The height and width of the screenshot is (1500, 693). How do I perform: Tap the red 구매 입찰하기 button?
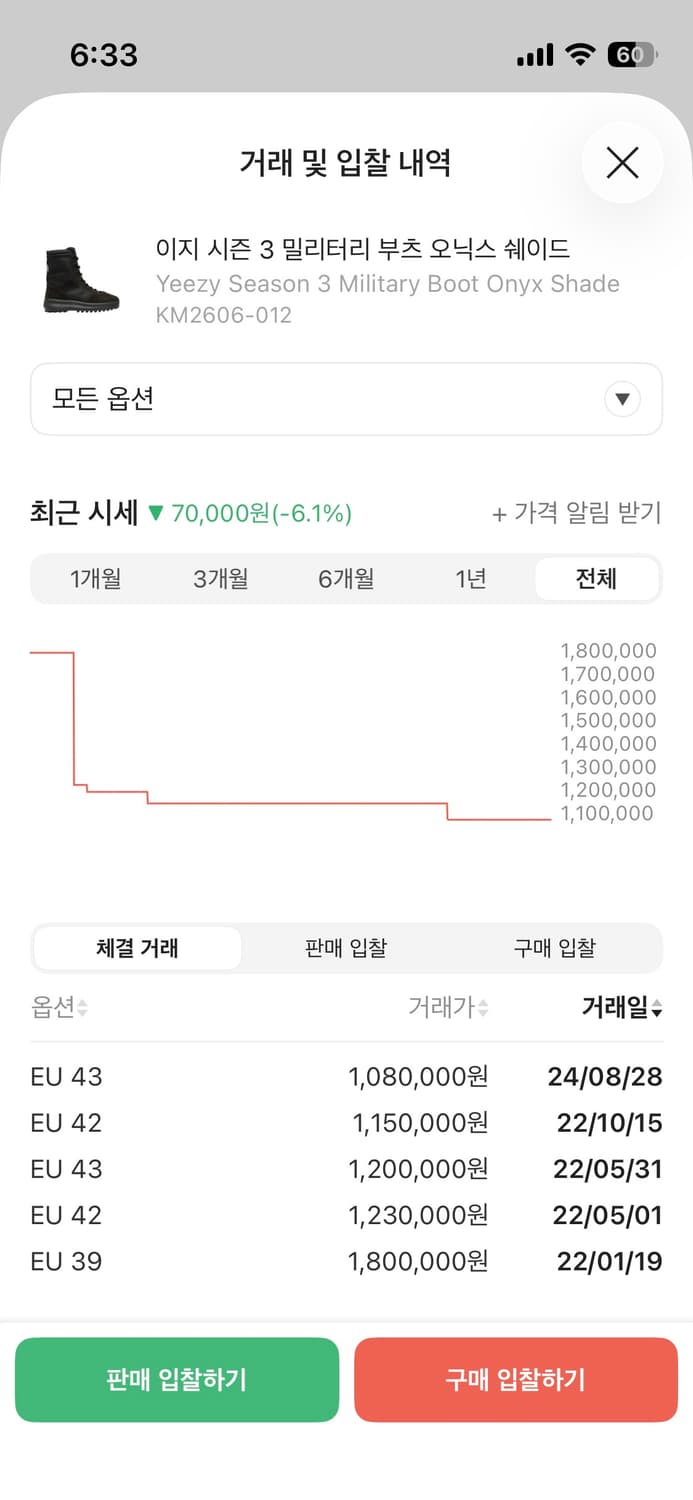[x=516, y=1380]
